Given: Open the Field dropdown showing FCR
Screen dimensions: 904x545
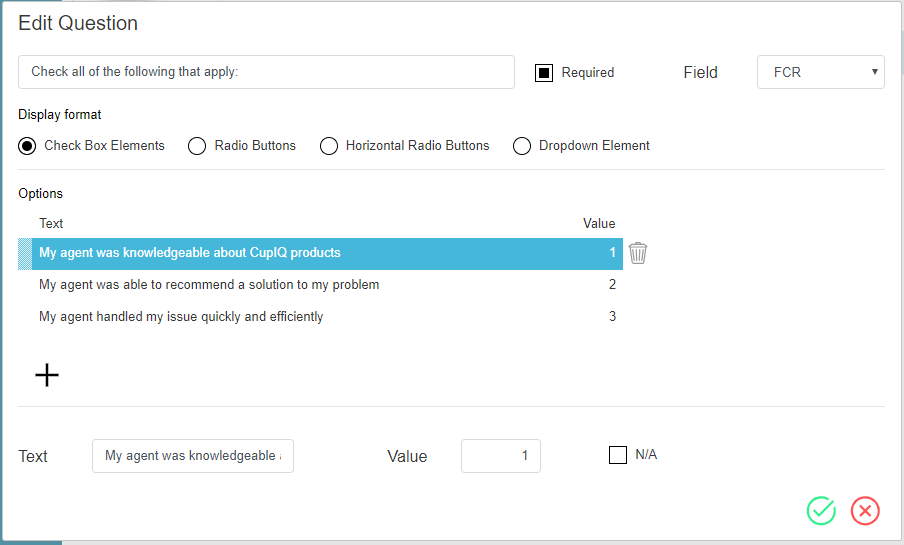Looking at the screenshot, I should (x=820, y=72).
